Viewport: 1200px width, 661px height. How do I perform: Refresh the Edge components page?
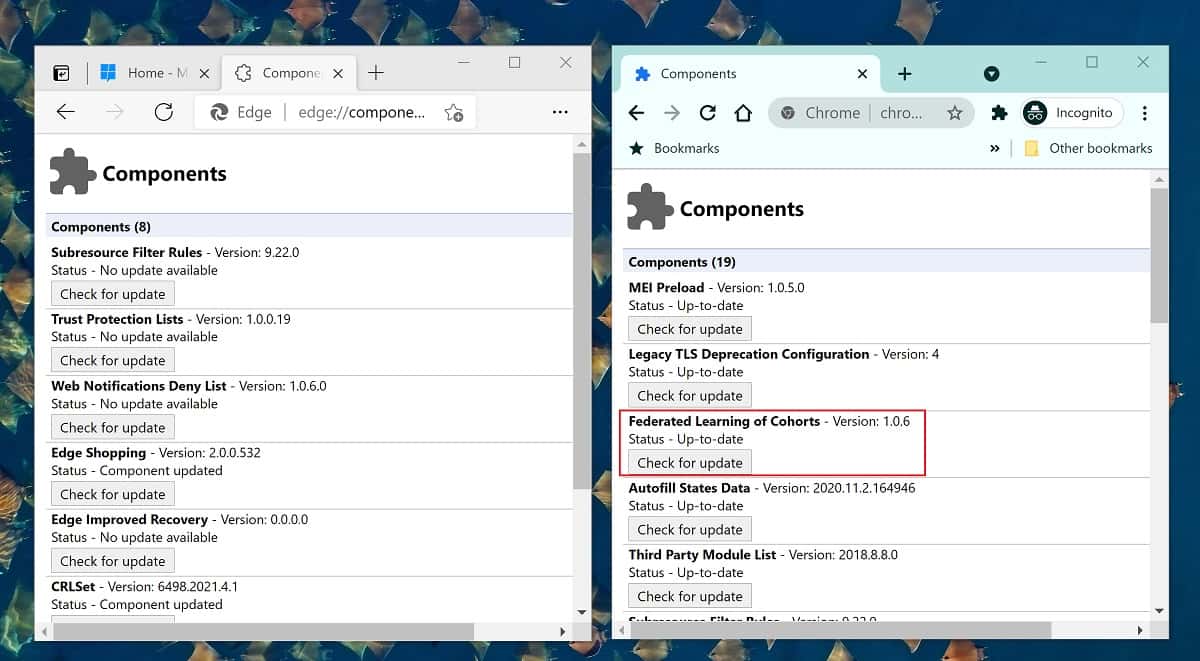pyautogui.click(x=164, y=112)
